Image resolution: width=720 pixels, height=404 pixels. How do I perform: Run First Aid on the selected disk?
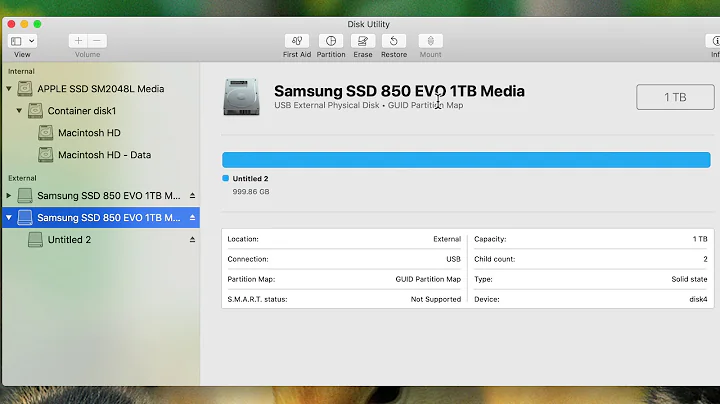(297, 41)
